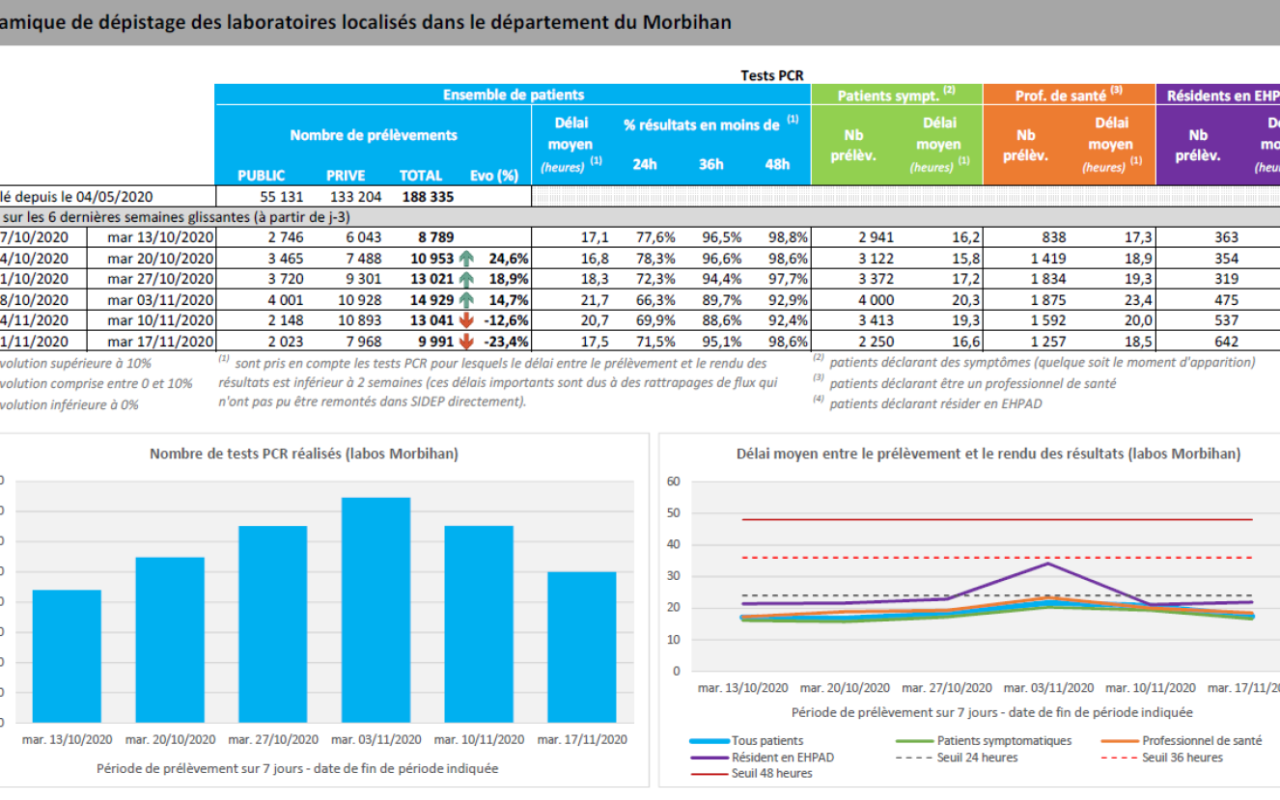Screen dimensions: 1280x800
Task: Click the green up arrow beside 14,7%
Action: point(467,300)
